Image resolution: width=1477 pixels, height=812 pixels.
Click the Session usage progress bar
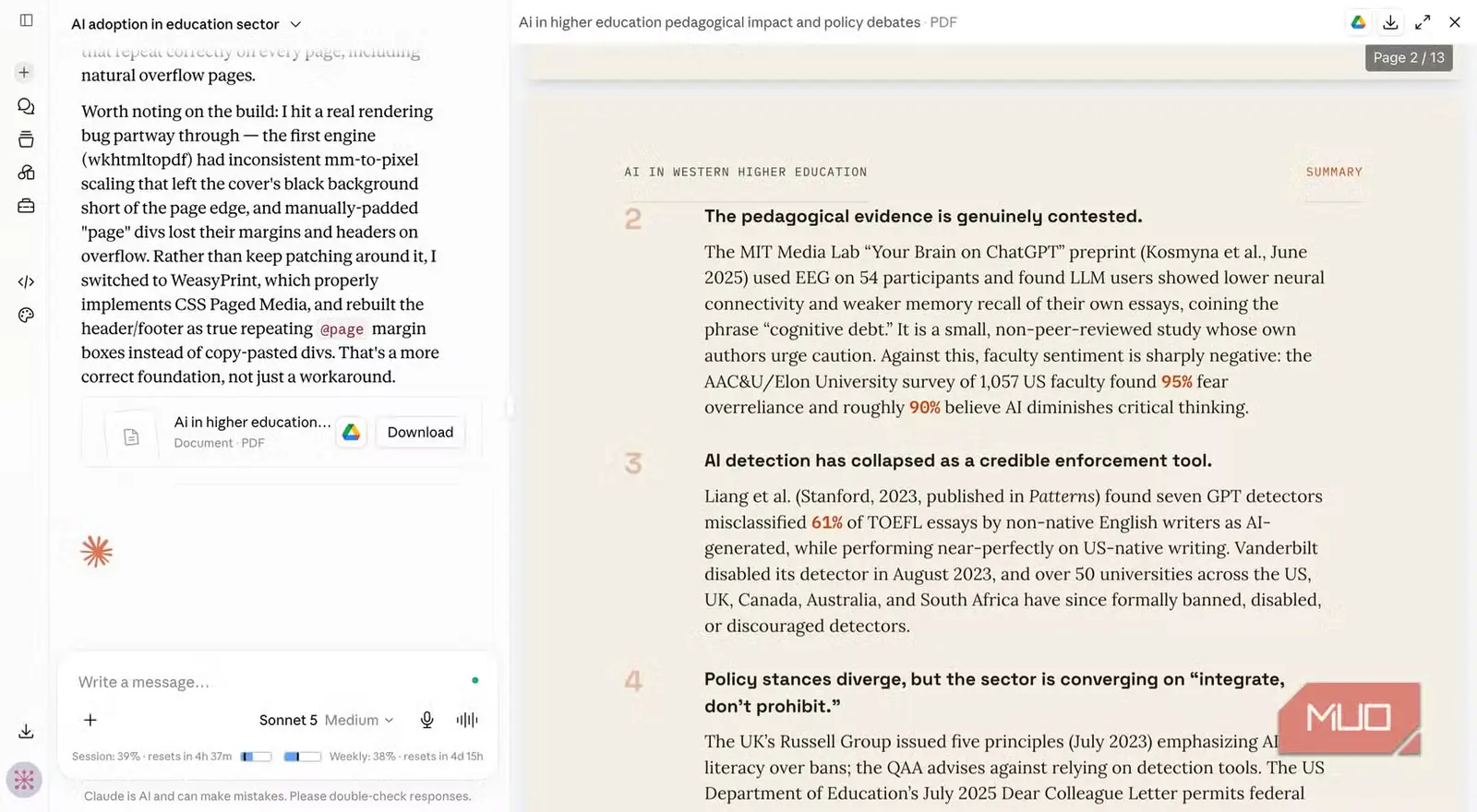coord(257,757)
